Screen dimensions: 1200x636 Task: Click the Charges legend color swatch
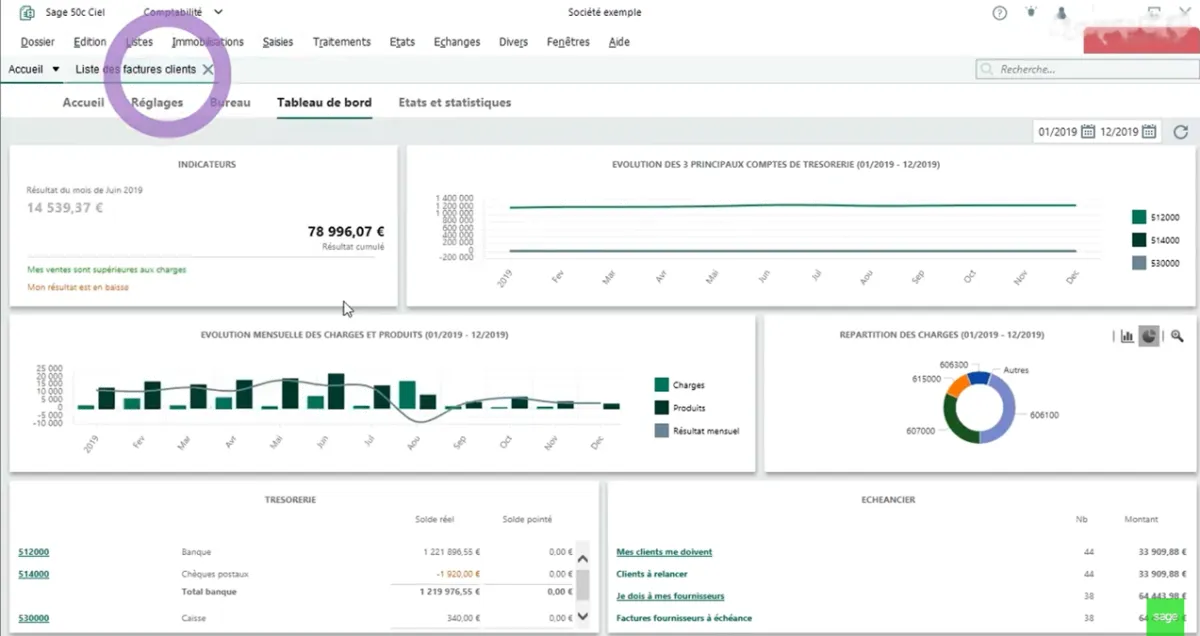coord(661,385)
